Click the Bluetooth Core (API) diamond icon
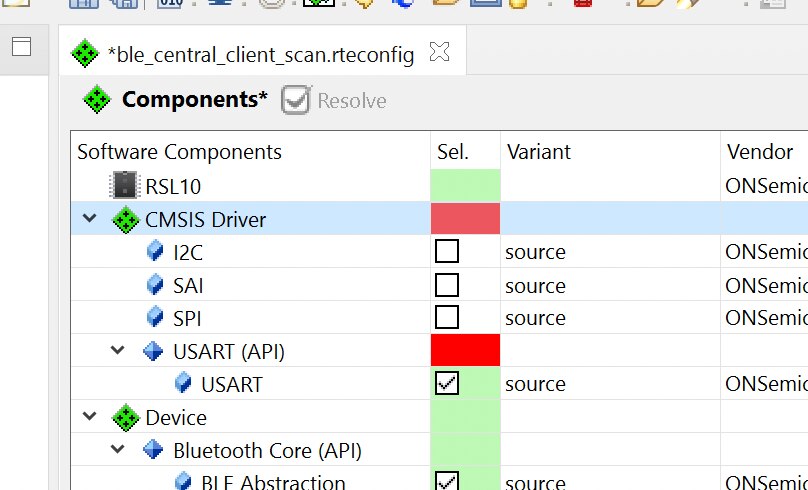This screenshot has width=808, height=490. click(153, 450)
